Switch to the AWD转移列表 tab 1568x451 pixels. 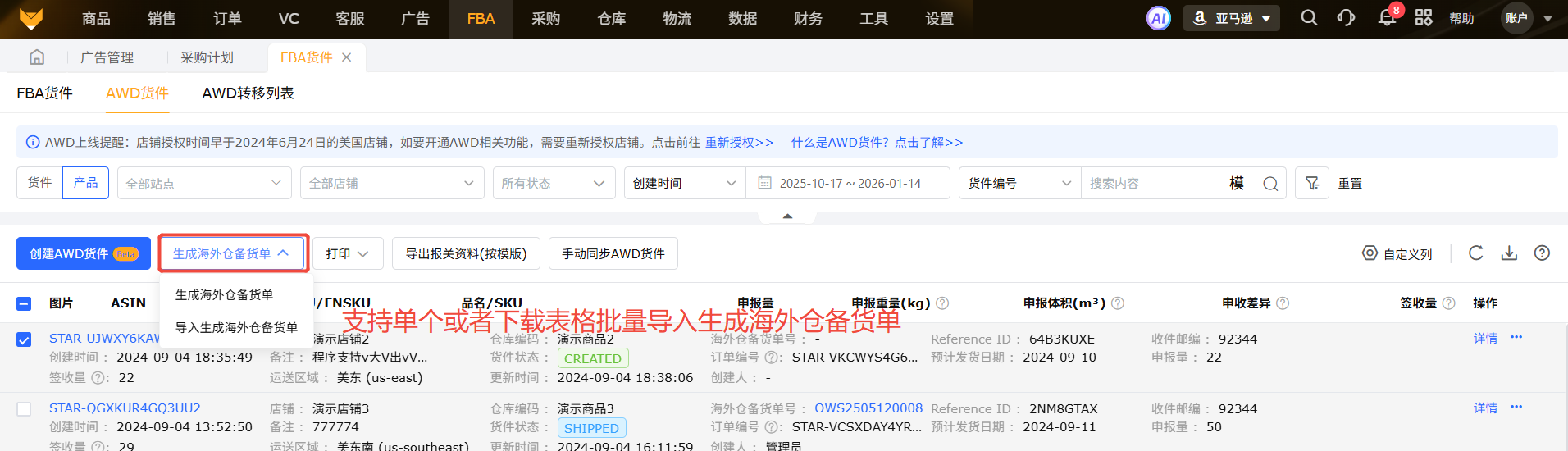248,93
